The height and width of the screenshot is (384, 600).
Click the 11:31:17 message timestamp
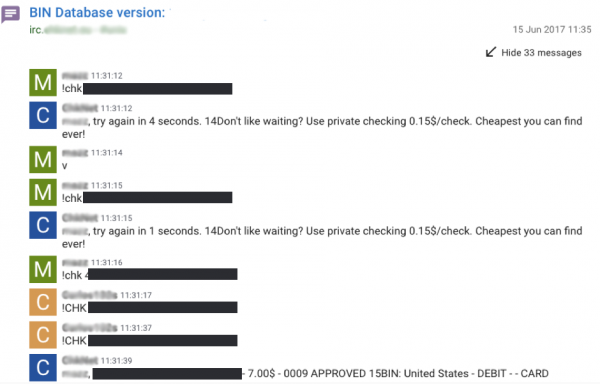click(x=136, y=295)
